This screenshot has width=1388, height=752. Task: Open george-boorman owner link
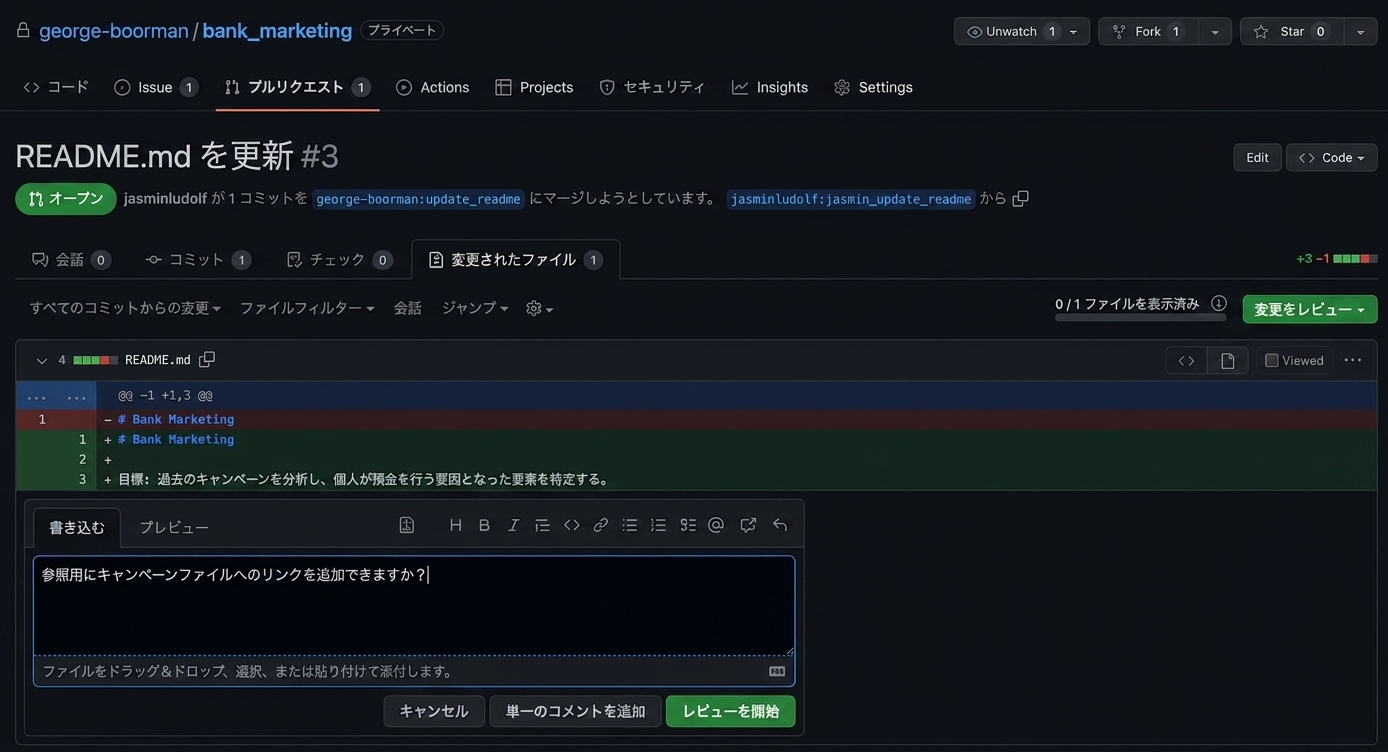click(114, 31)
